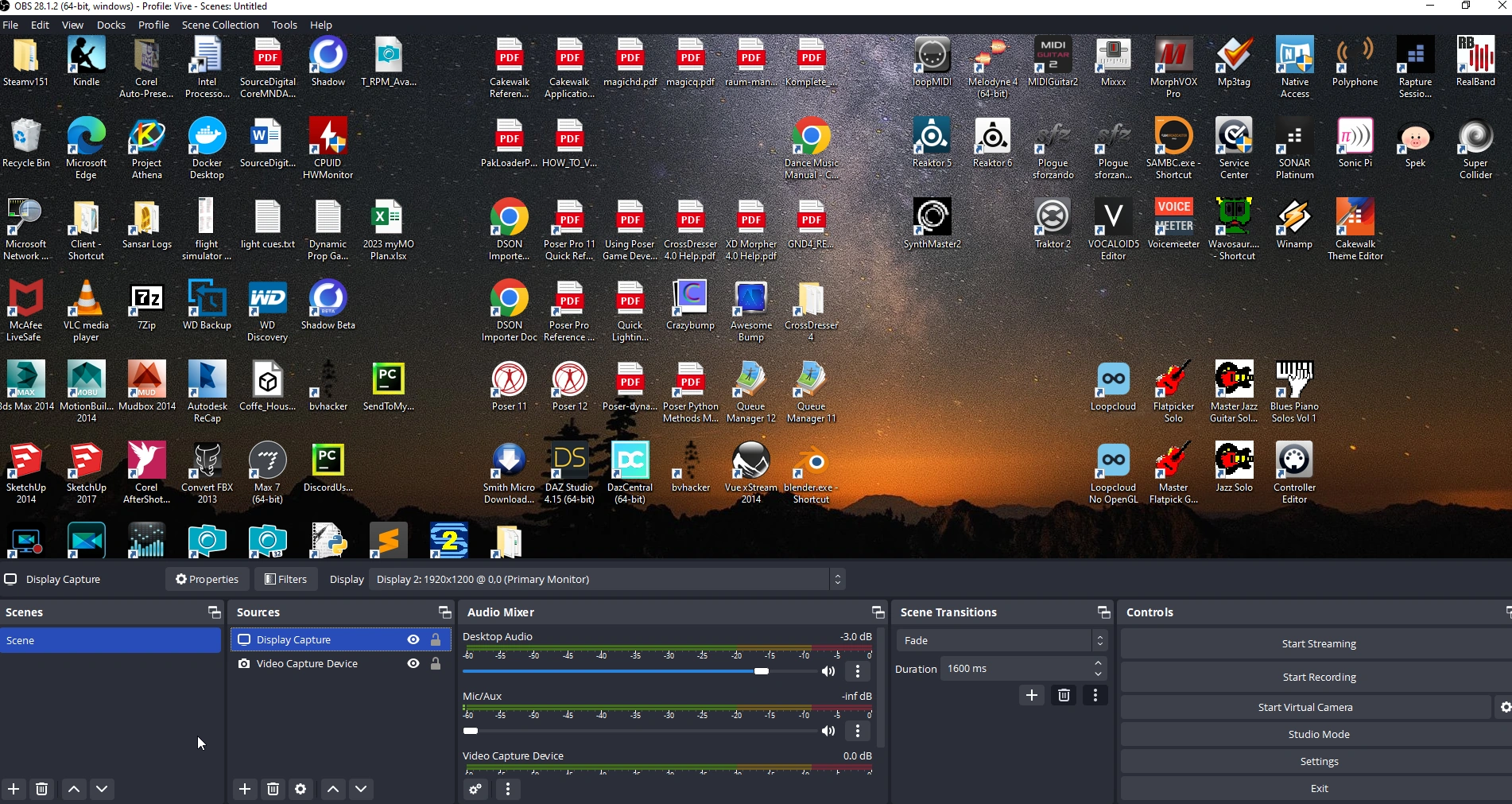Open the Display monitor selection dropdown

[607, 579]
